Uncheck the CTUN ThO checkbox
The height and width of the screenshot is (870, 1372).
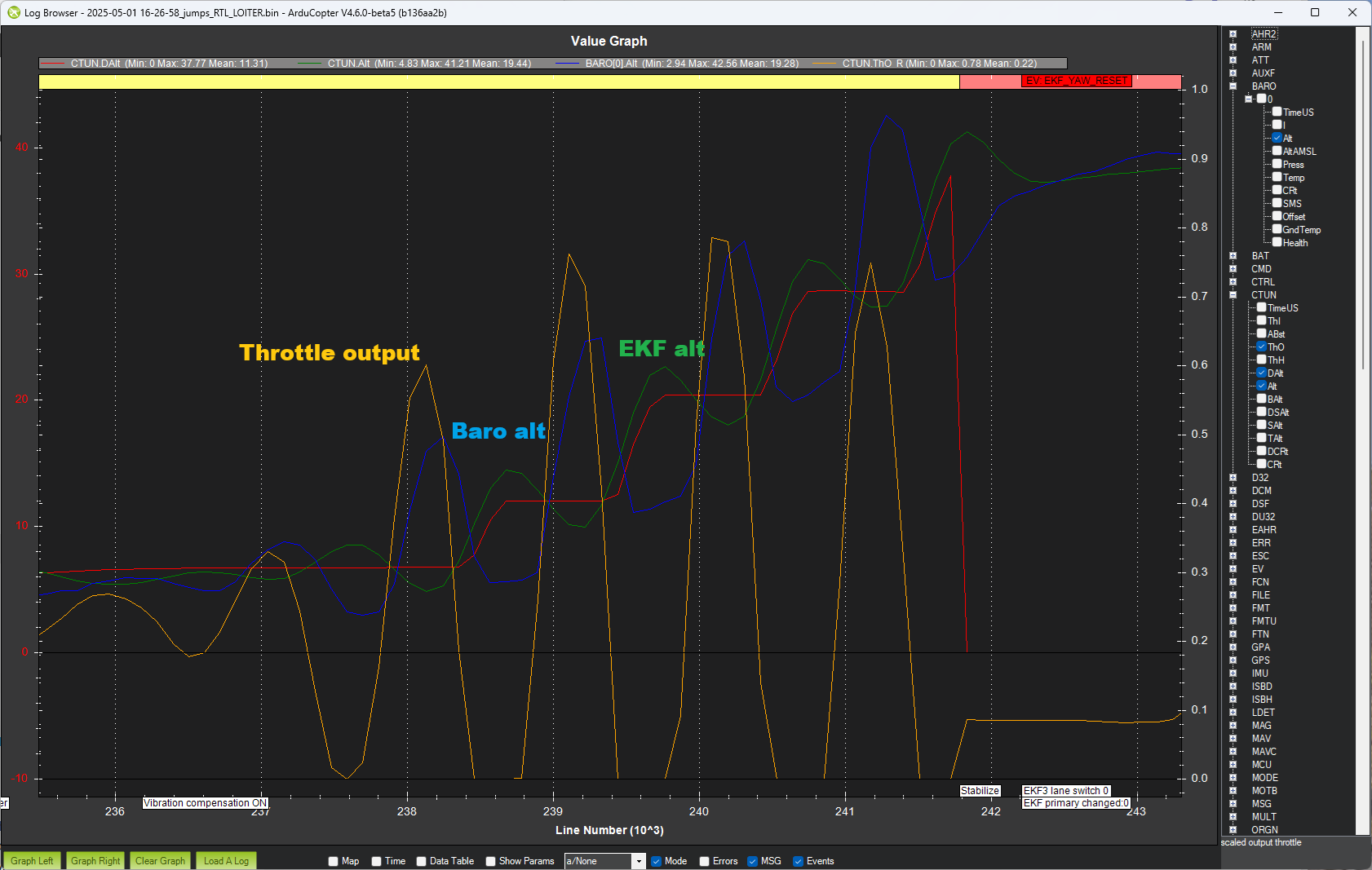tap(1262, 347)
